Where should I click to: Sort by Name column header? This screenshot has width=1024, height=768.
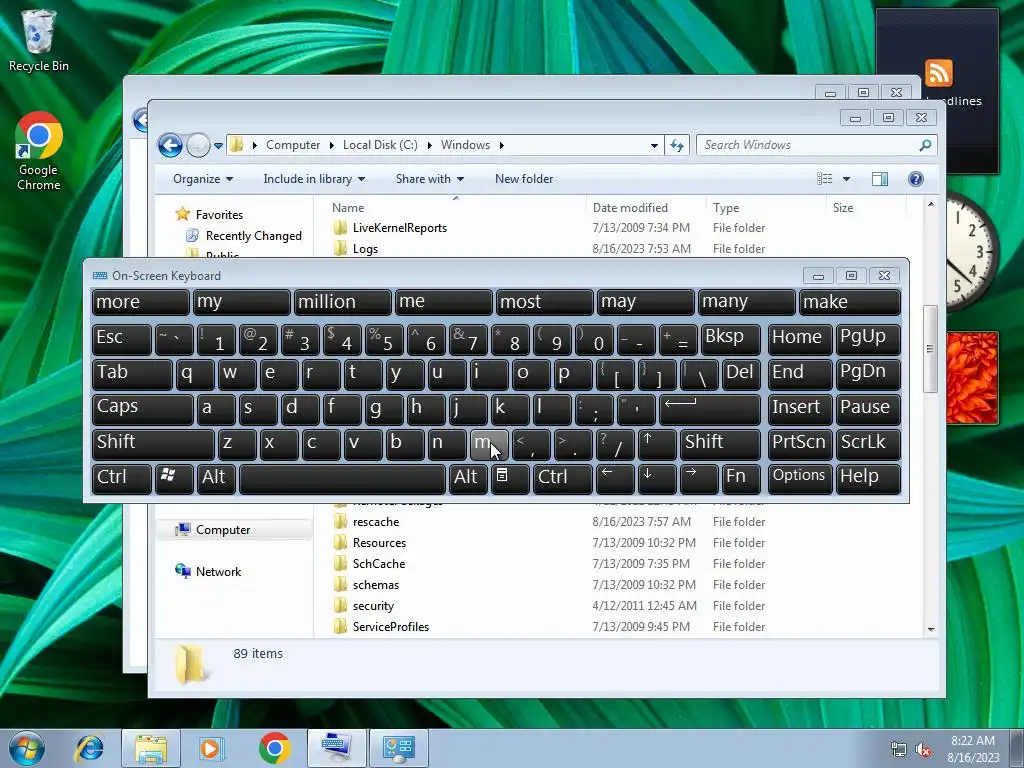[x=348, y=208]
